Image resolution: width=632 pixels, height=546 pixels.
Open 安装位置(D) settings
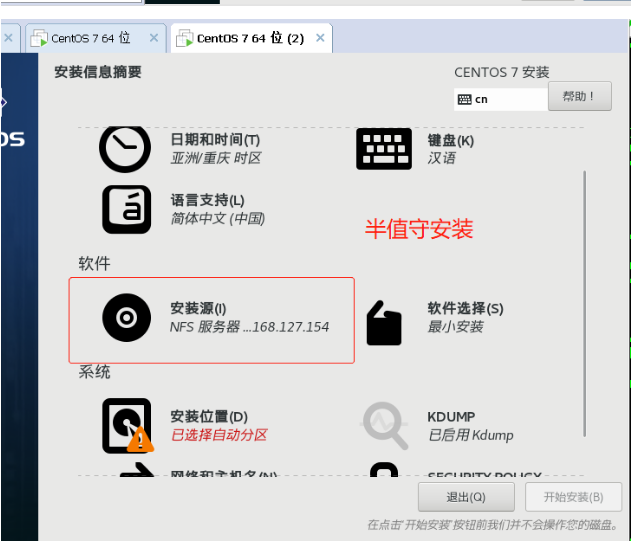209,417
